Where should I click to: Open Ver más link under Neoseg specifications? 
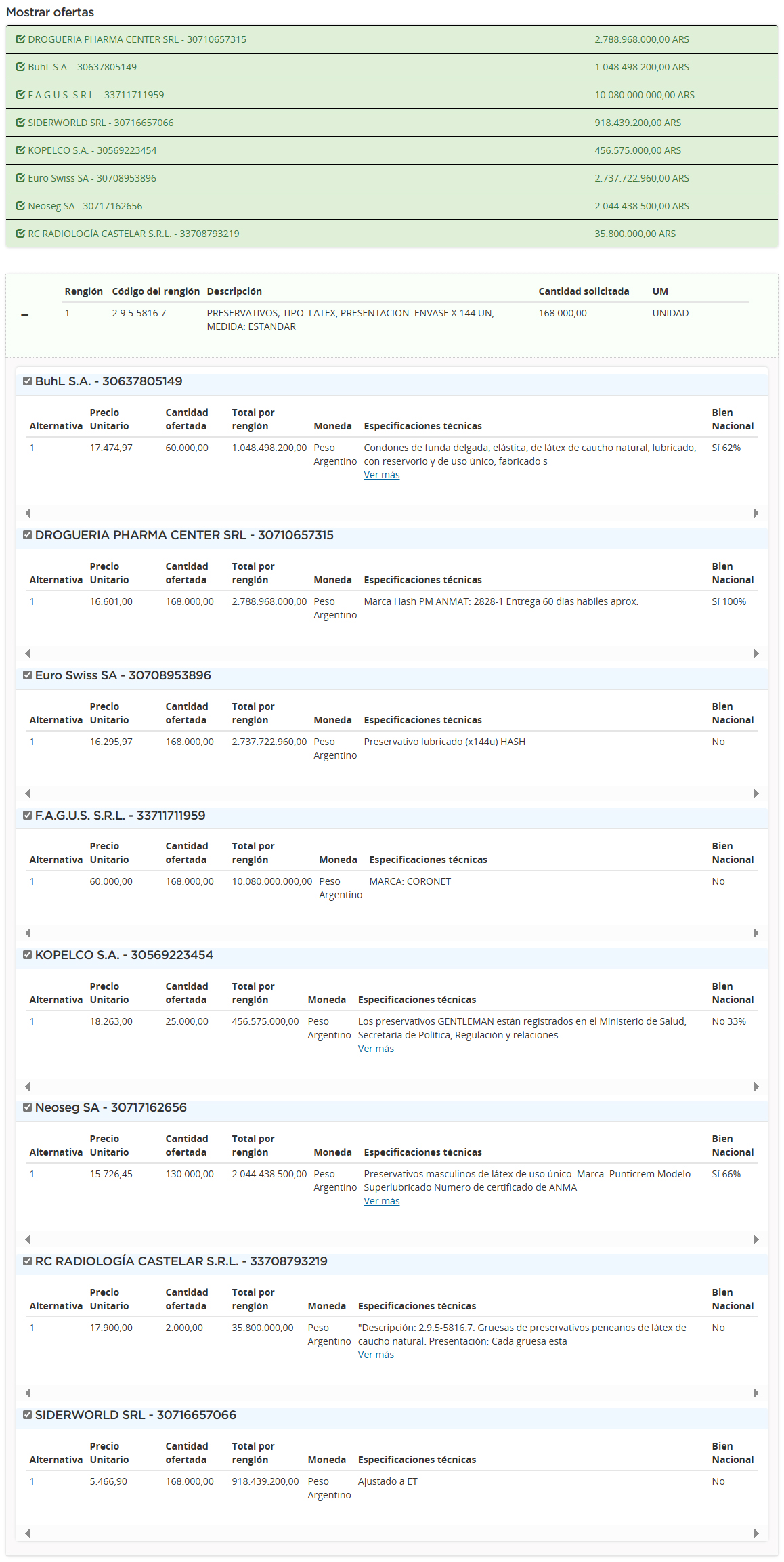381,1201
